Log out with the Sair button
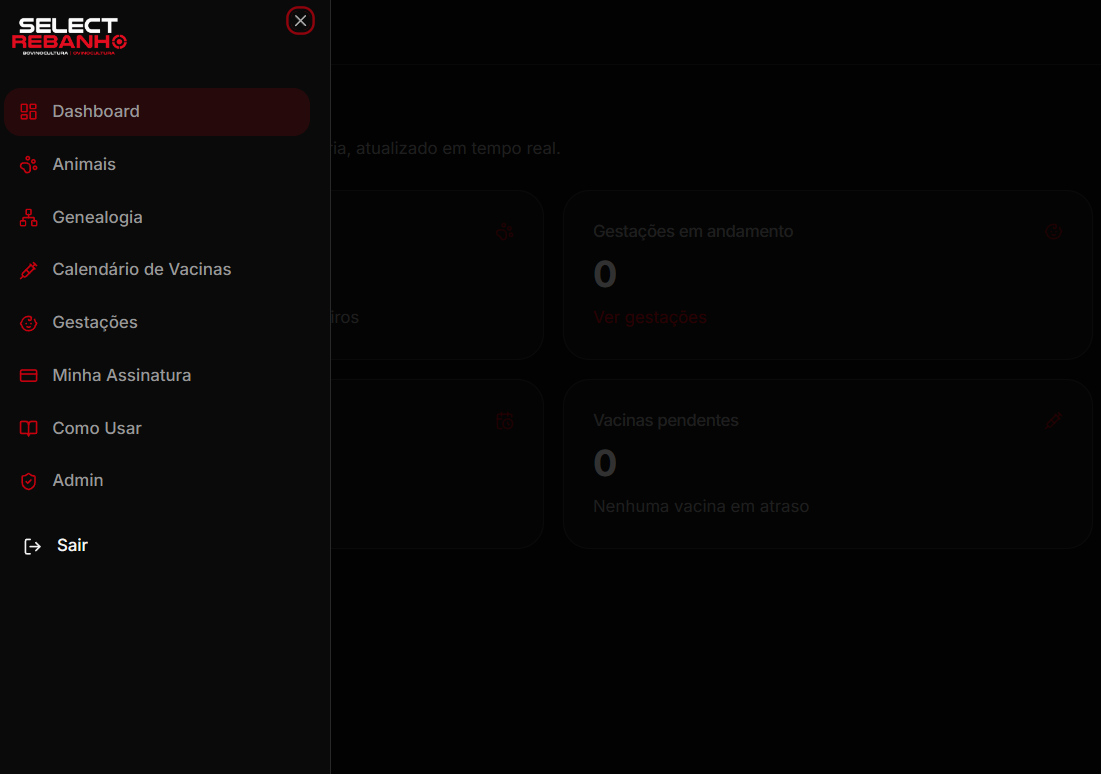 56,546
